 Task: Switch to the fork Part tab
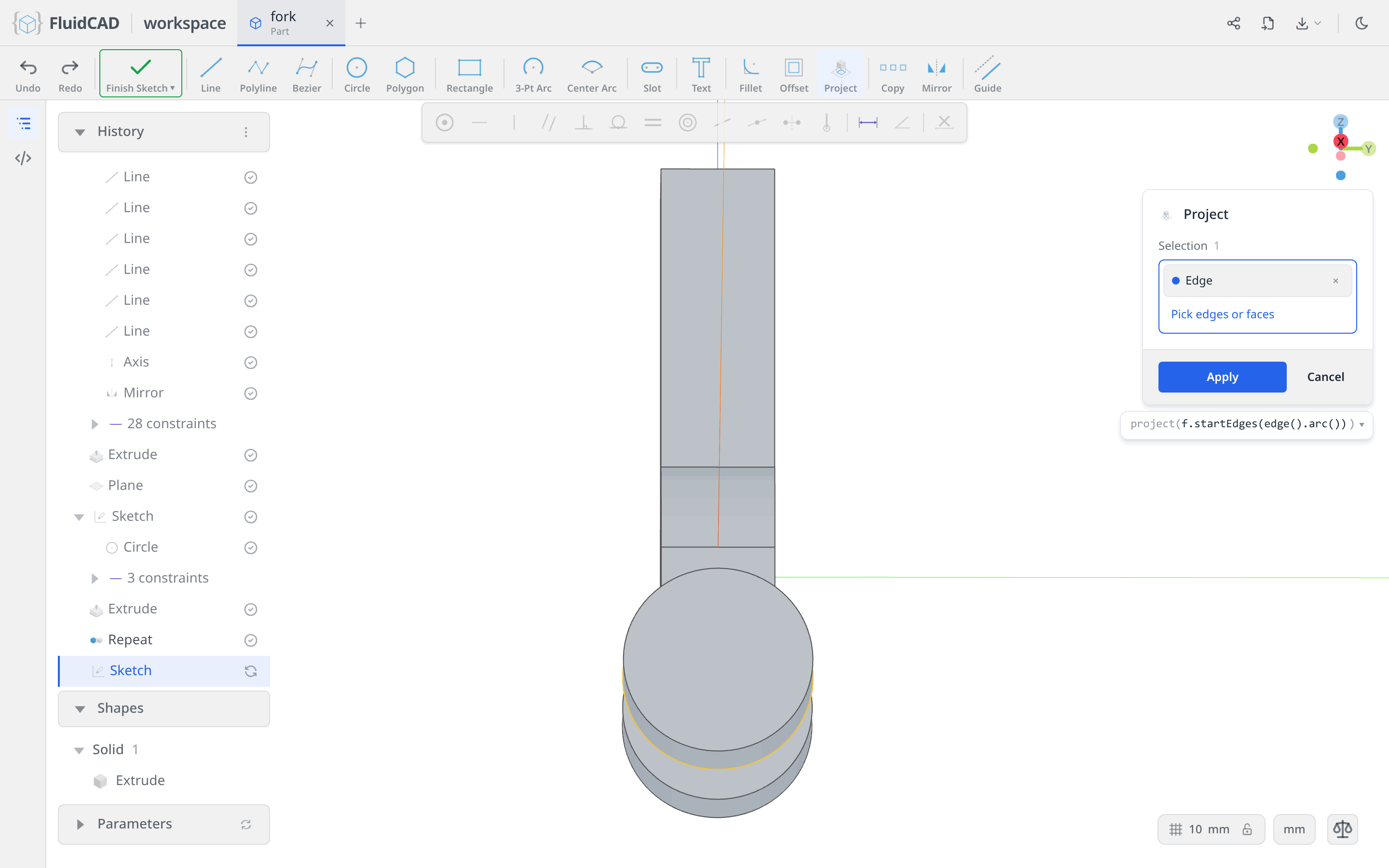(x=290, y=23)
